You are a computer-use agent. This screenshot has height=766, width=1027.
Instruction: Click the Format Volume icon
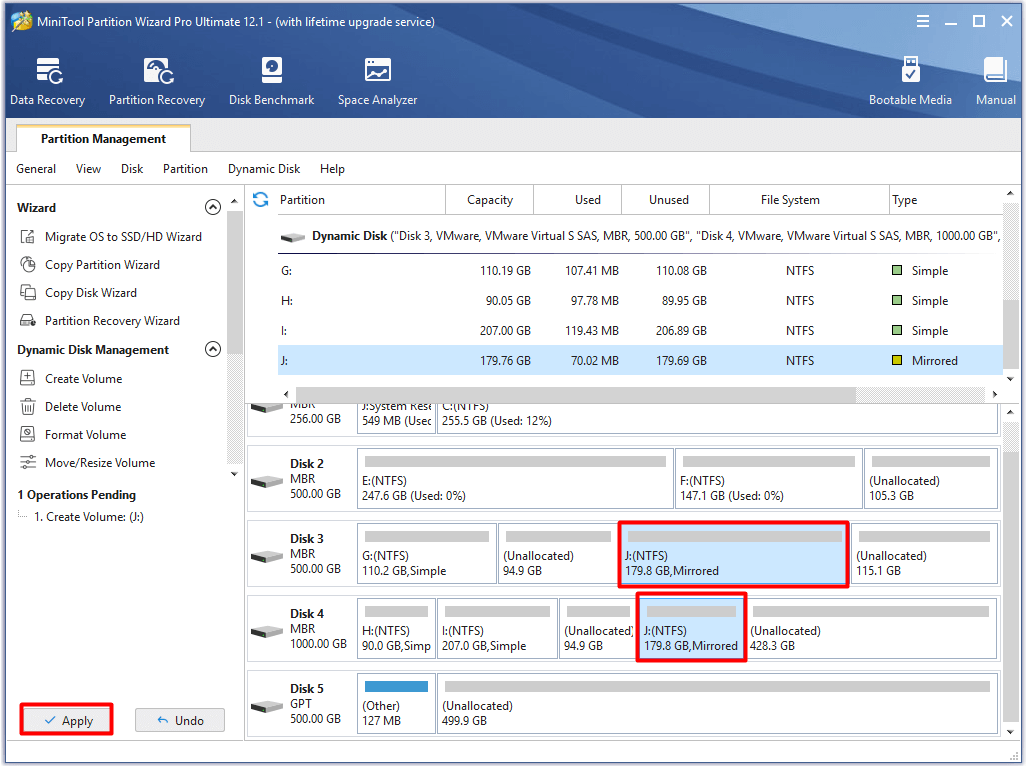28,435
